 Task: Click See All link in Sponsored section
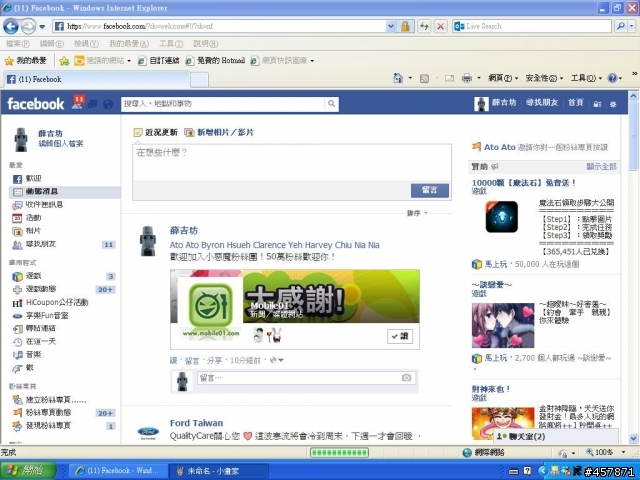coord(601,167)
